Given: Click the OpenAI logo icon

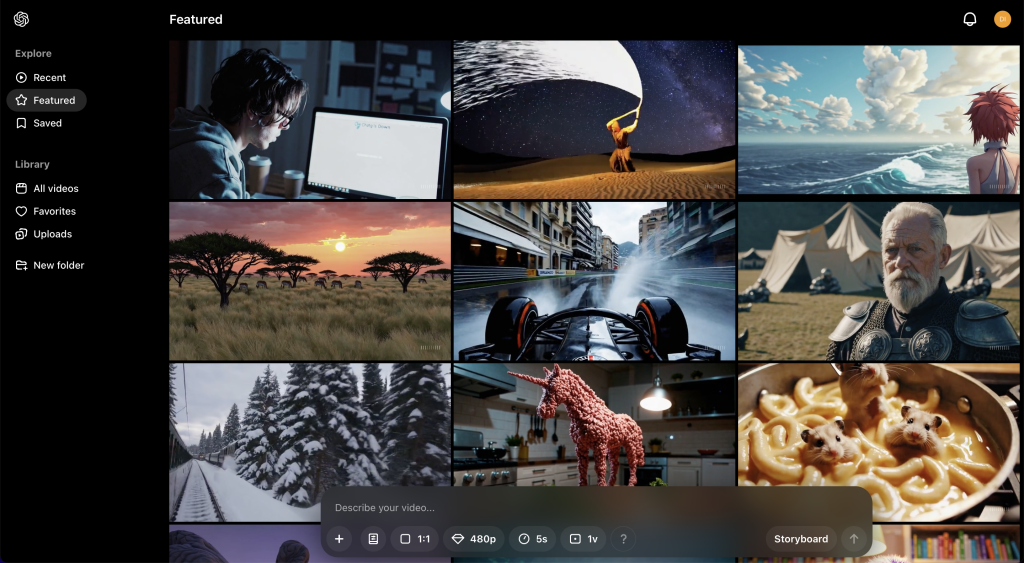Looking at the screenshot, I should click(21, 19).
